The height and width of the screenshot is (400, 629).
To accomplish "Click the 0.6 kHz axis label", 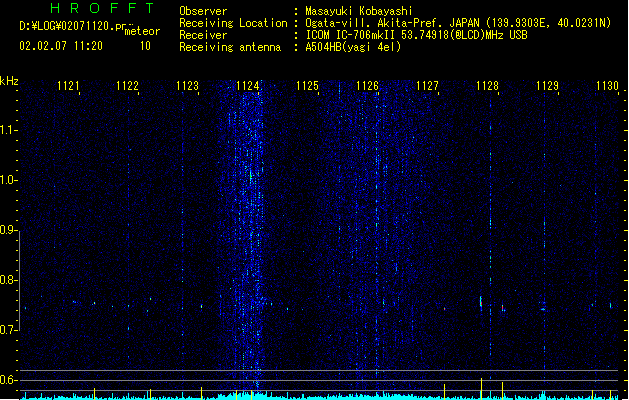I will point(8,380).
